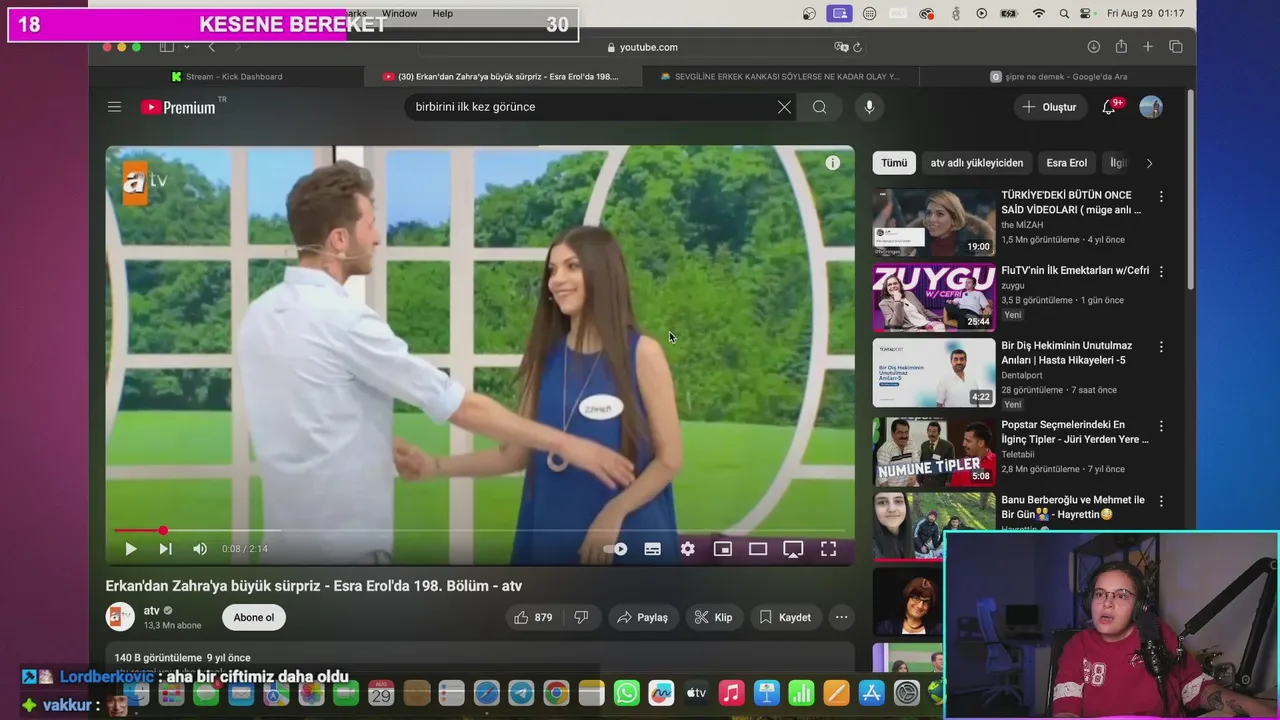Image resolution: width=1280 pixels, height=720 pixels.
Task: Open a new Safari tab
Action: tap(1148, 47)
